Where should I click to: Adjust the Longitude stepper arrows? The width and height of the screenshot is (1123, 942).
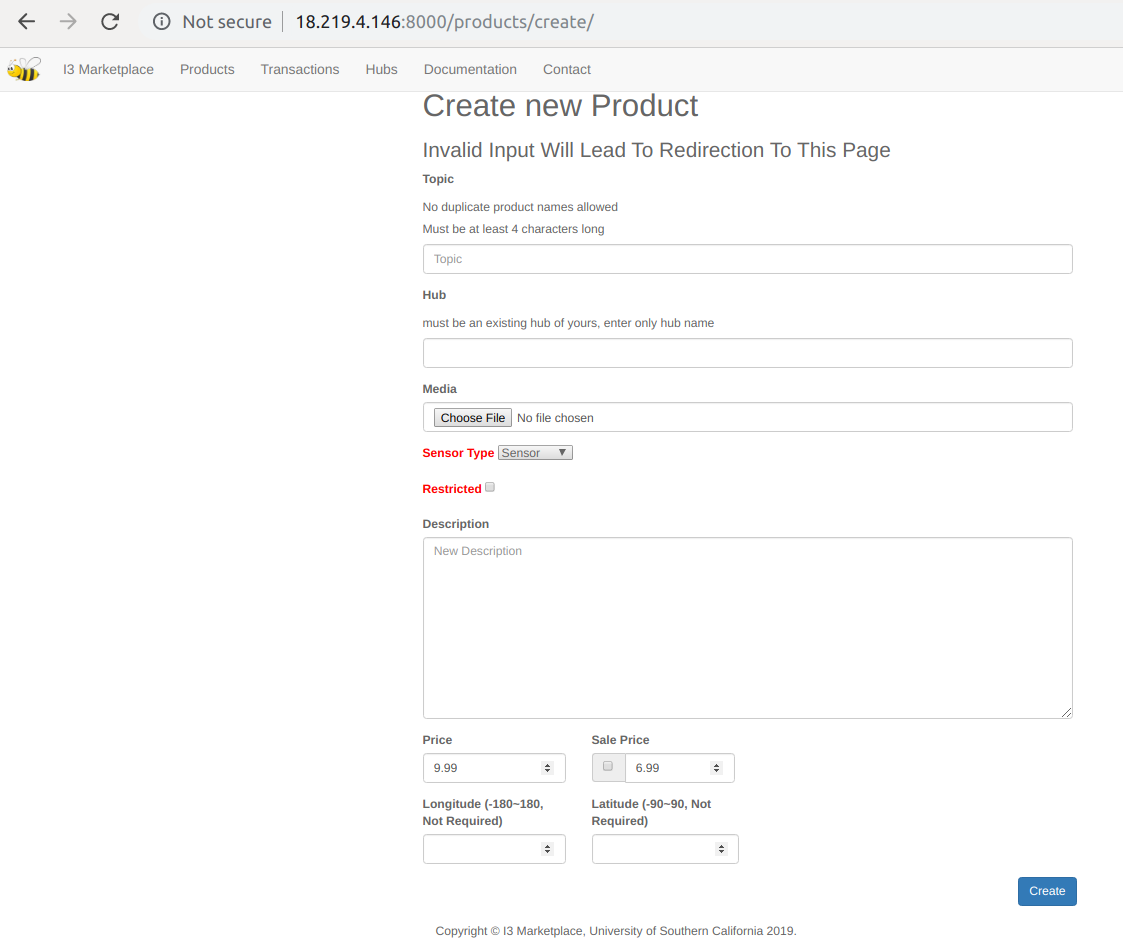pos(547,849)
